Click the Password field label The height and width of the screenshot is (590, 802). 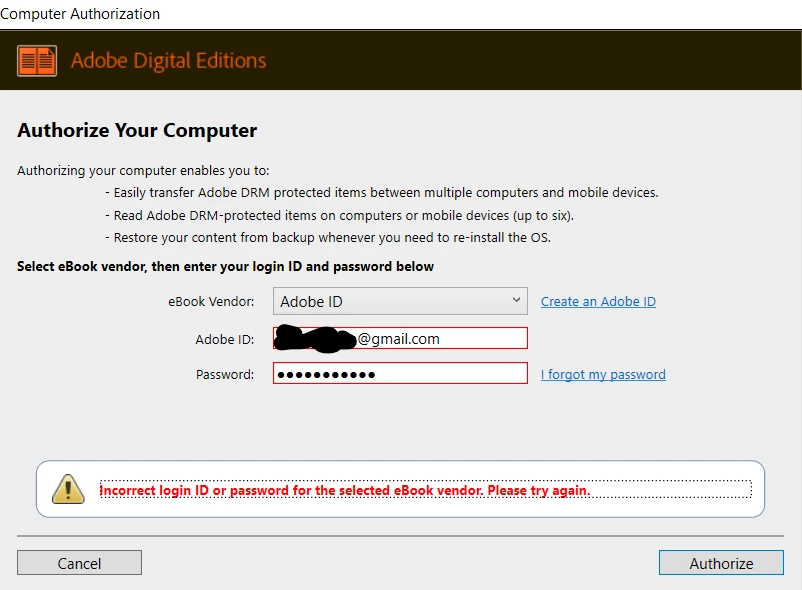225,374
